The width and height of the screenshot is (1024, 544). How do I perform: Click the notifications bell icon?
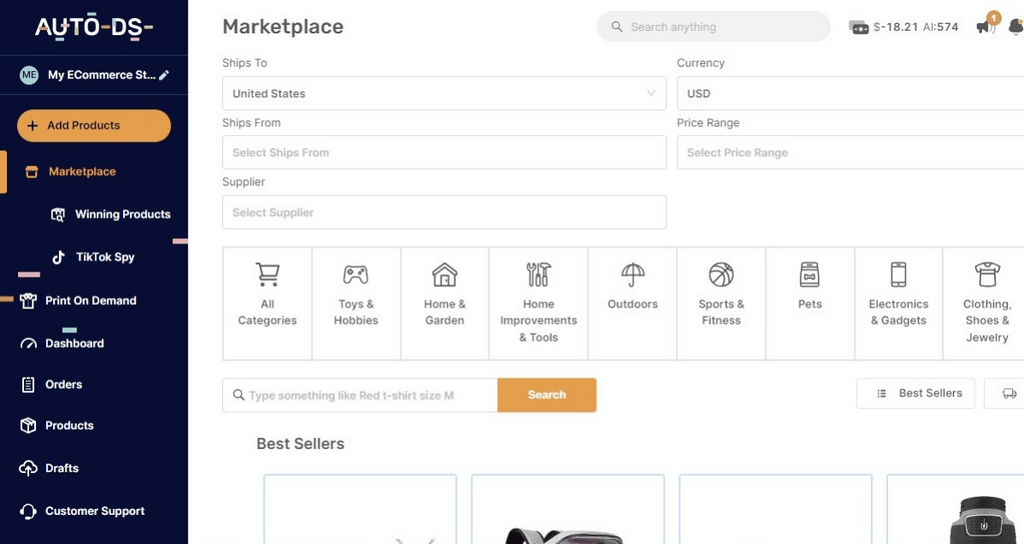tap(1016, 27)
